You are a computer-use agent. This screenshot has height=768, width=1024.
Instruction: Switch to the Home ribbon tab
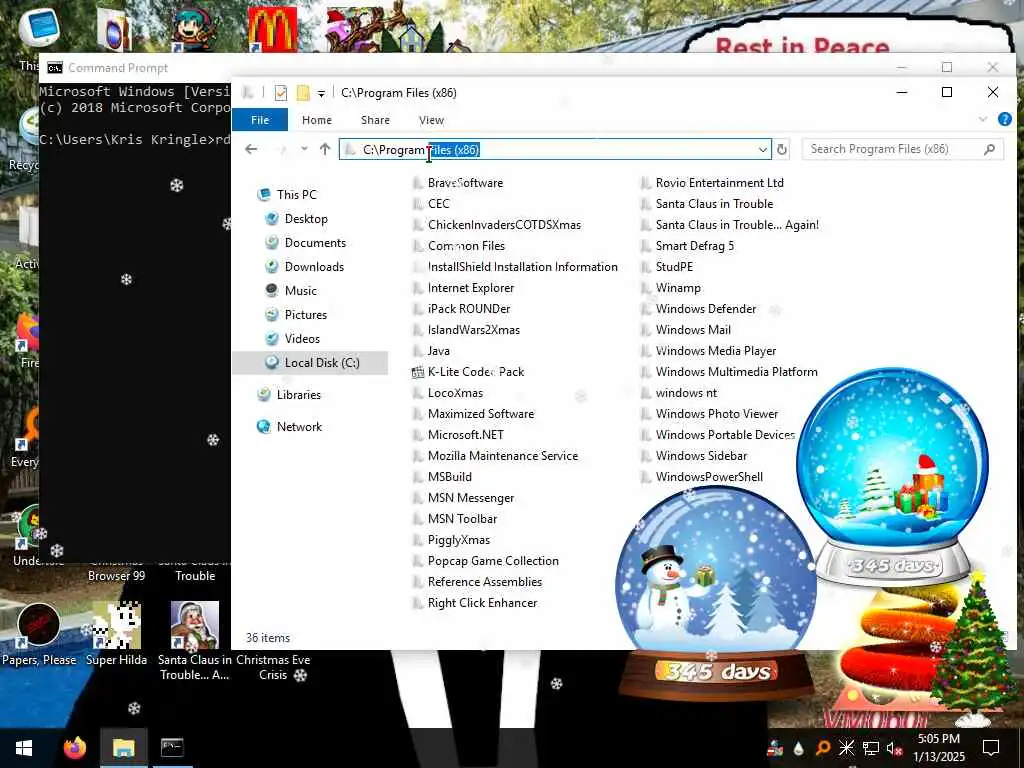pyautogui.click(x=317, y=120)
